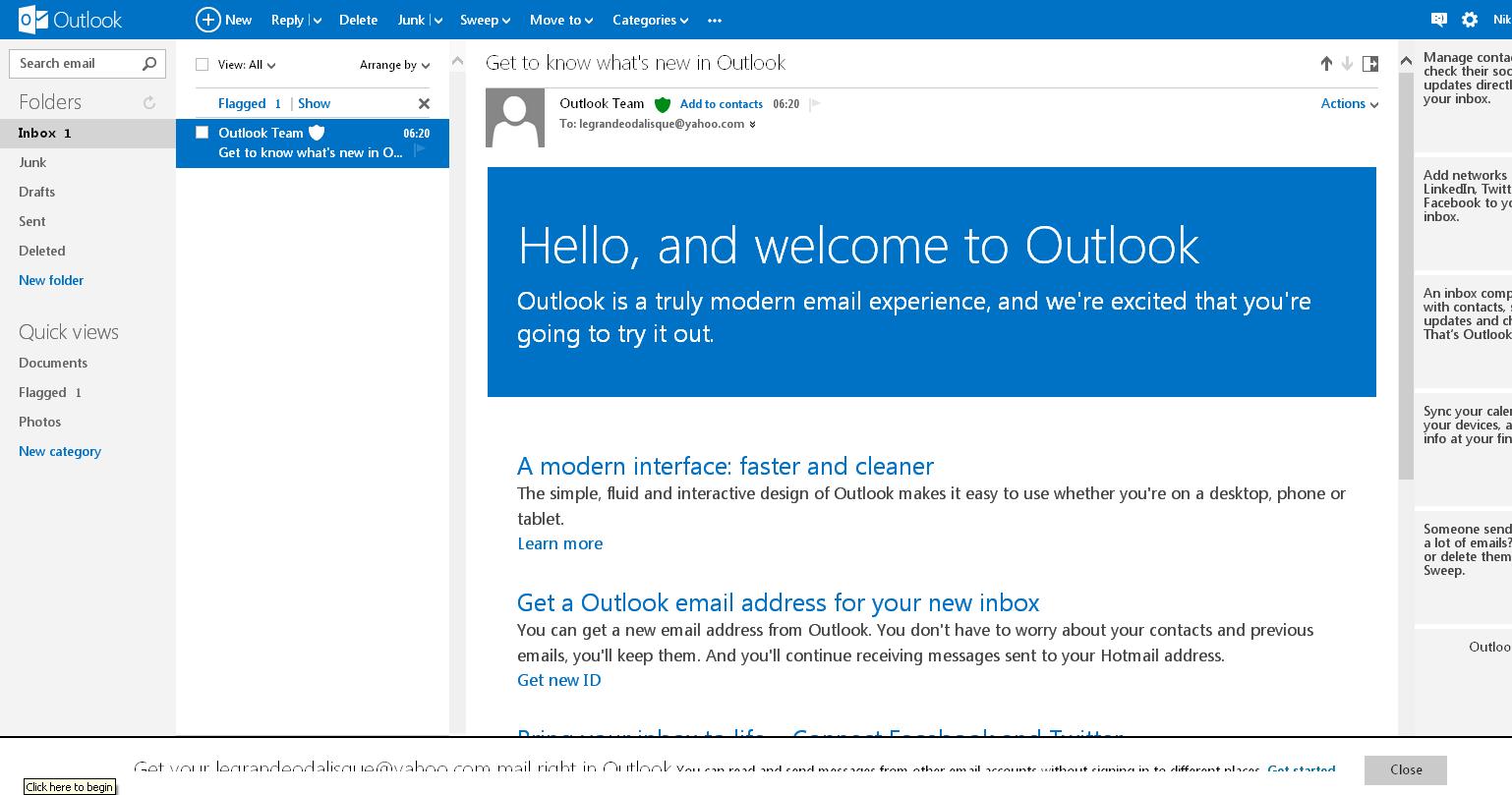Go to next message with down arrow
This screenshot has height=795, width=1512.
1347,64
